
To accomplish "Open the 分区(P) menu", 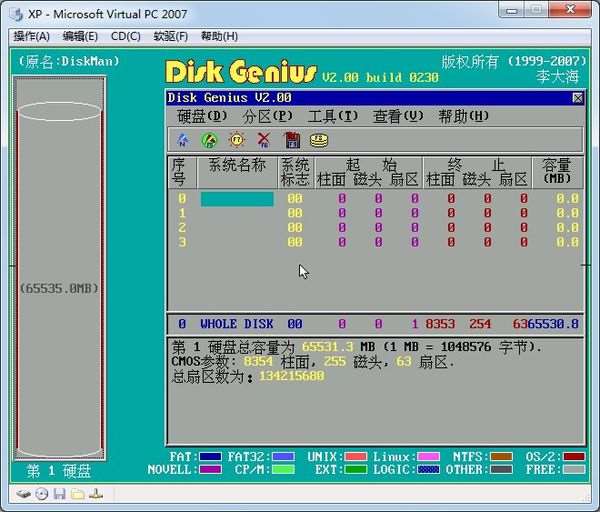I will (267, 116).
